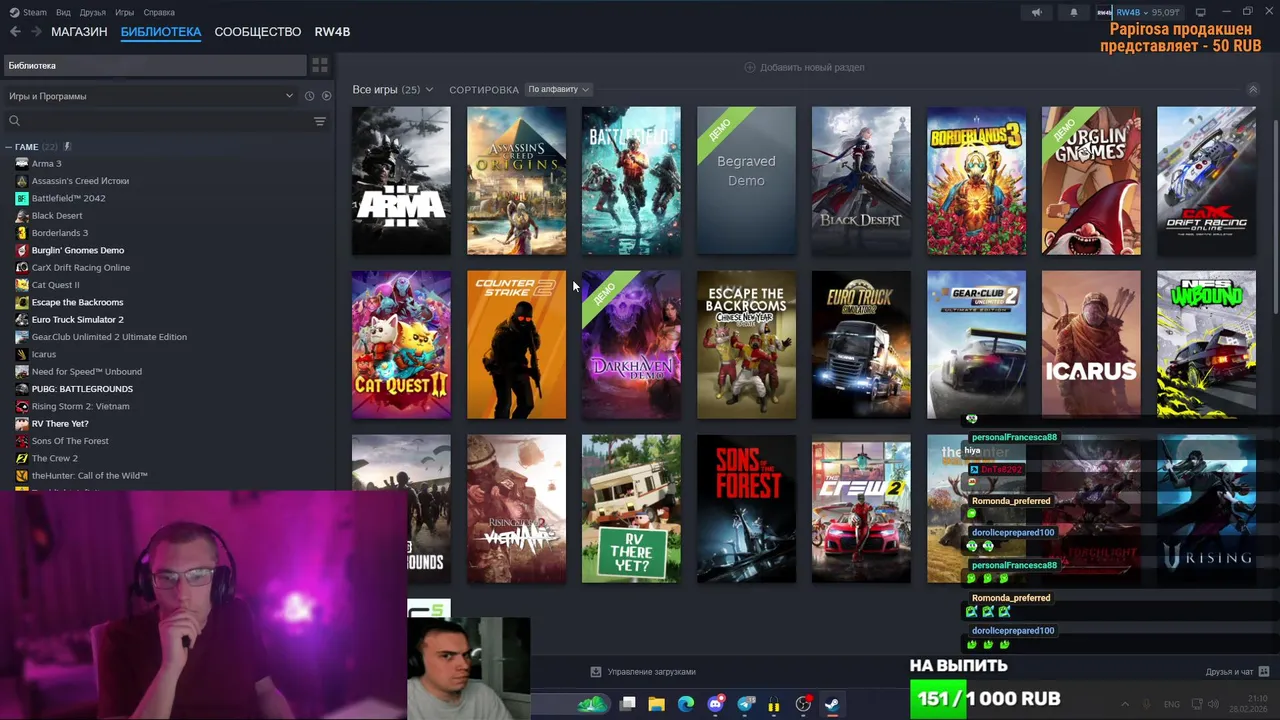
Task: Open Microsoft Edge from the taskbar
Action: (686, 704)
